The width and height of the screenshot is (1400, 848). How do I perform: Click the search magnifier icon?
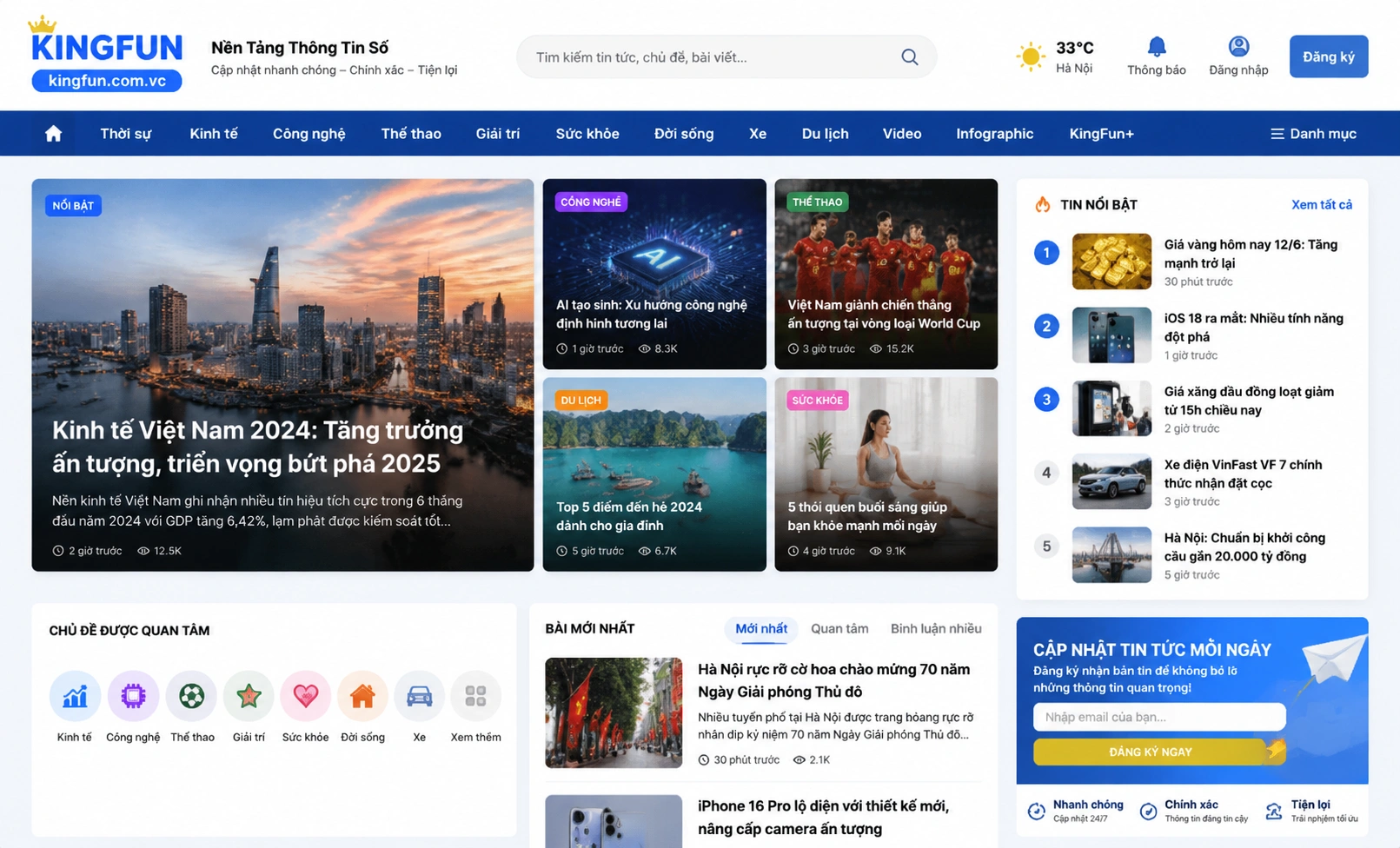[910, 56]
